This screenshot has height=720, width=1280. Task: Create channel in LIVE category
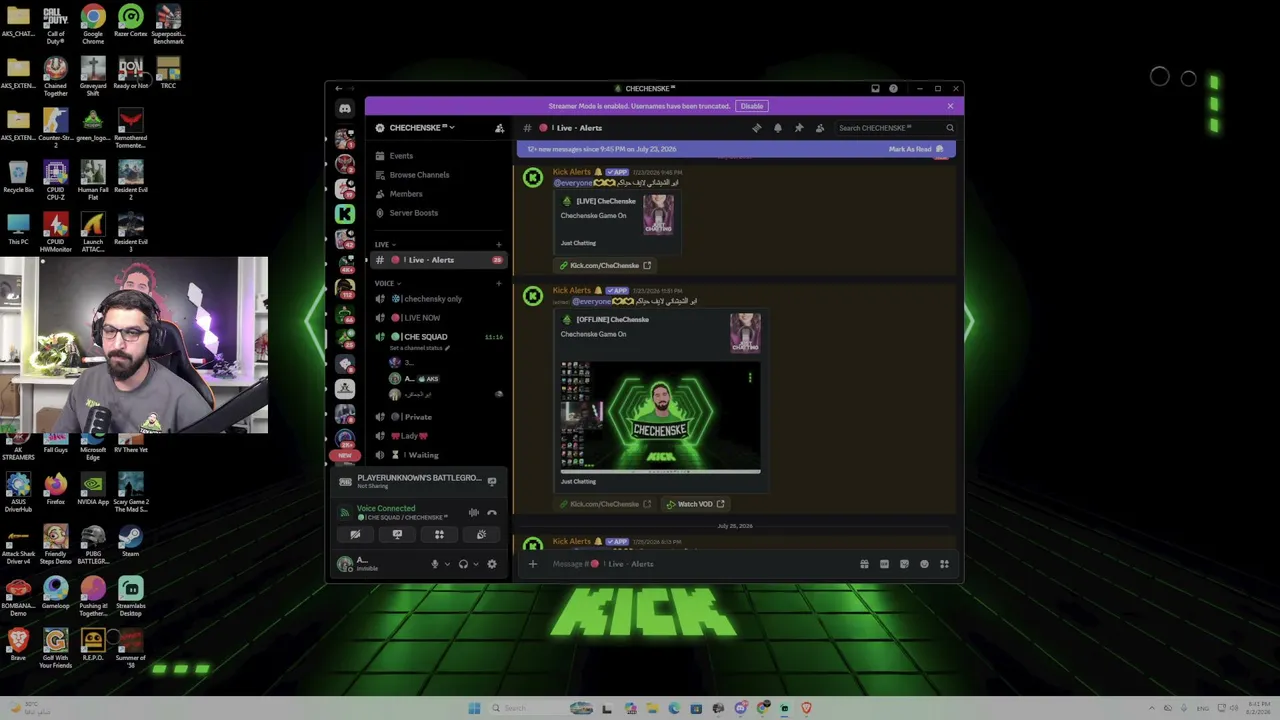499,245
